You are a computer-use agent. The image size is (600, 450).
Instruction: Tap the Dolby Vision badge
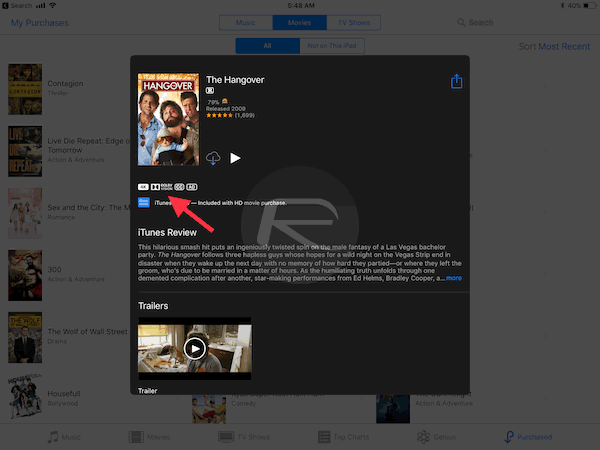coord(161,186)
